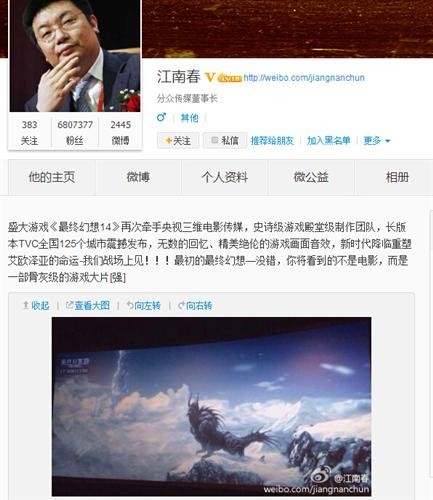
Task: Click the collapse image 收起 arrow icon
Action: coord(25,305)
